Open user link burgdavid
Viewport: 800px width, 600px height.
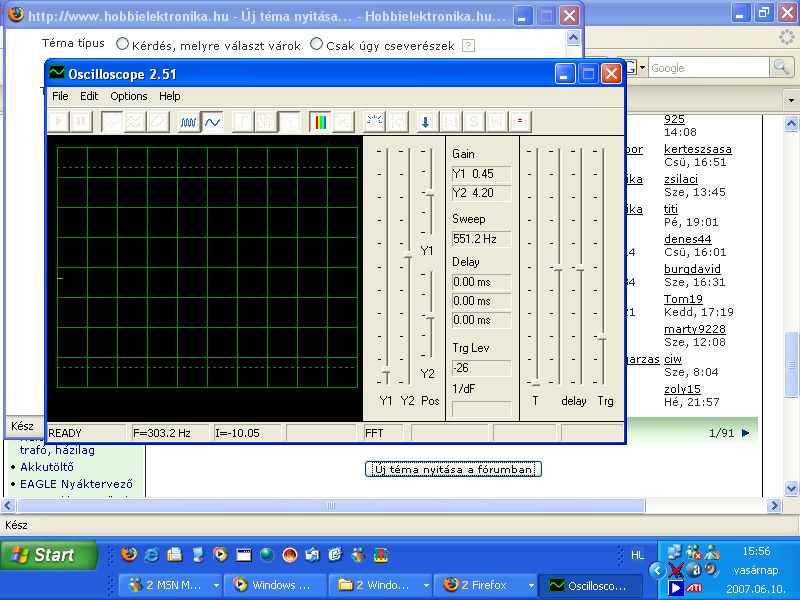tap(692, 269)
